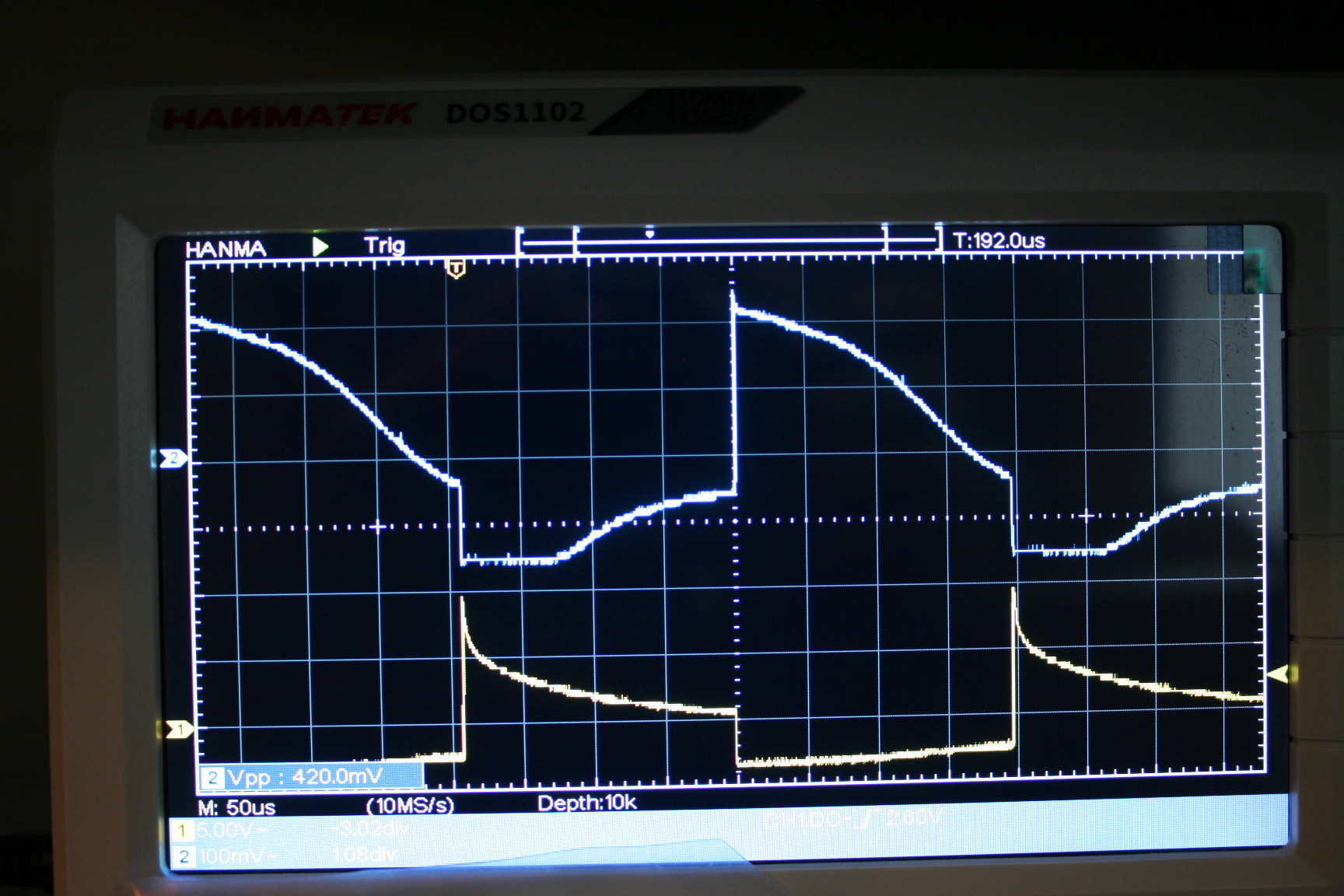Click the small marker atop memory bar
Image resolution: width=1344 pixels, height=896 pixels.
649,233
